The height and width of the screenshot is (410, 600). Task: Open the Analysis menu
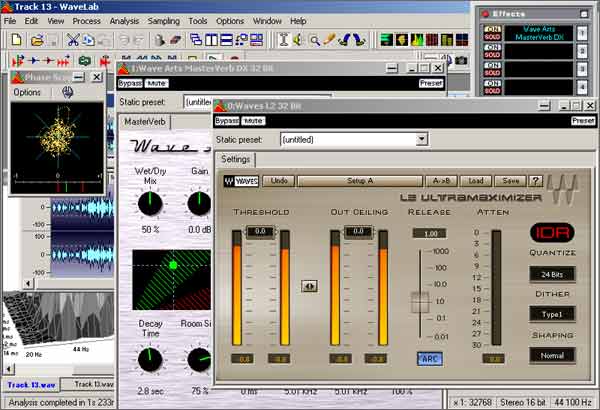124,20
